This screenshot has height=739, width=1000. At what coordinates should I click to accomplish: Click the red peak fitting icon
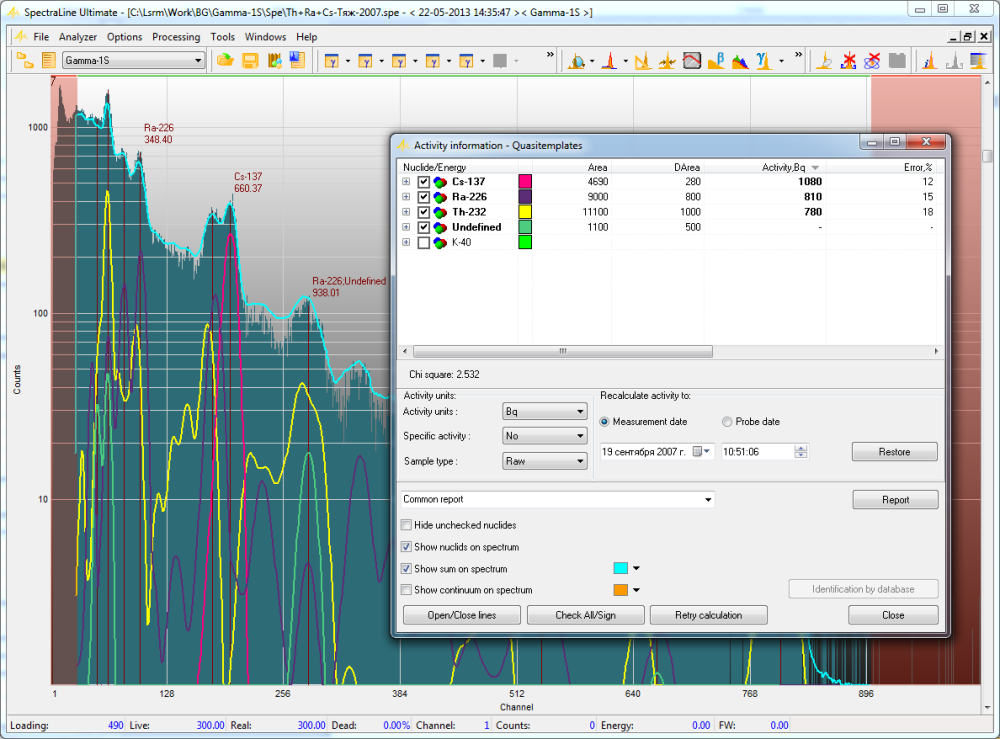click(x=610, y=61)
